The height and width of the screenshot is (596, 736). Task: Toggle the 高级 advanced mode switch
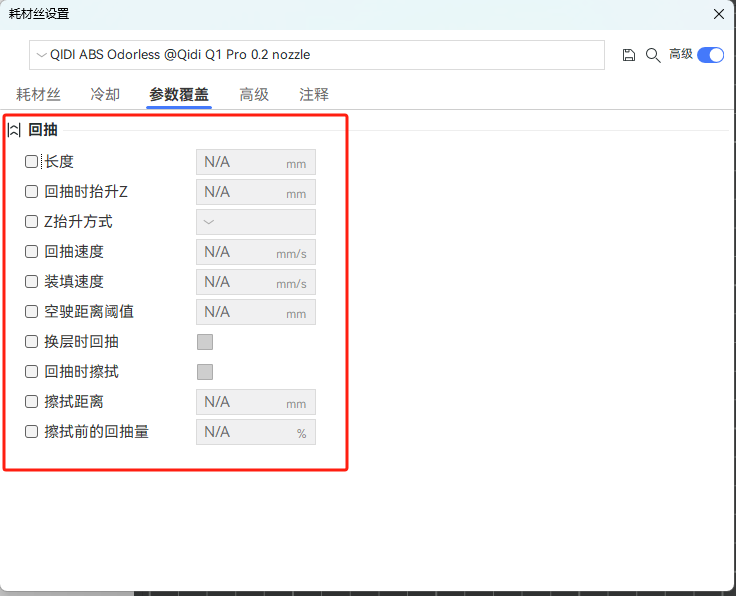tap(710, 55)
